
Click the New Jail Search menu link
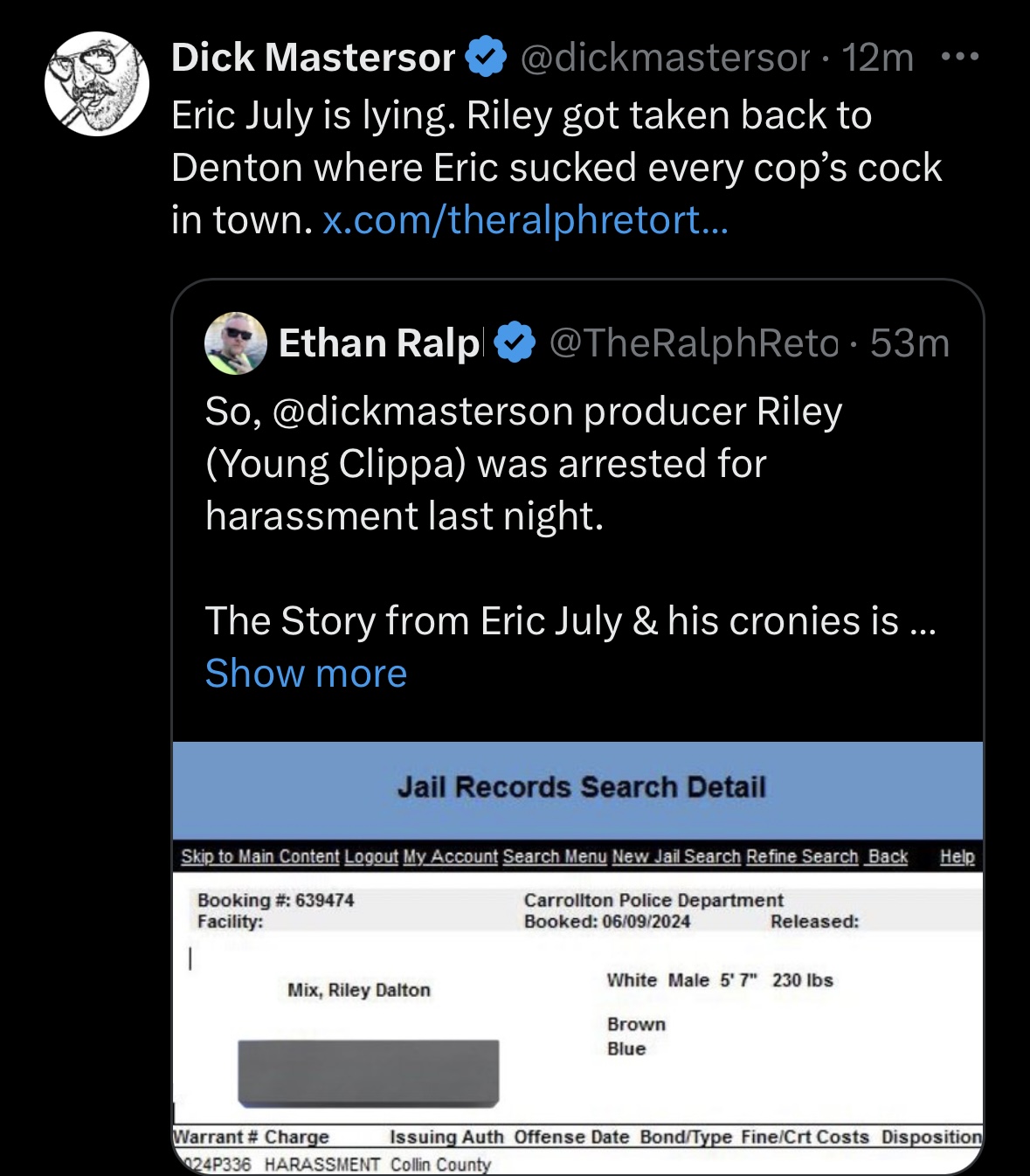(x=676, y=857)
